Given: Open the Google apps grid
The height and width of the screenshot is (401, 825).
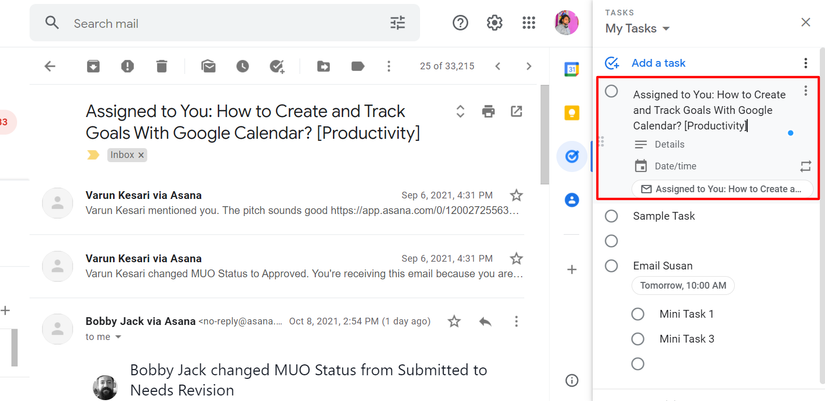Looking at the screenshot, I should tap(528, 23).
